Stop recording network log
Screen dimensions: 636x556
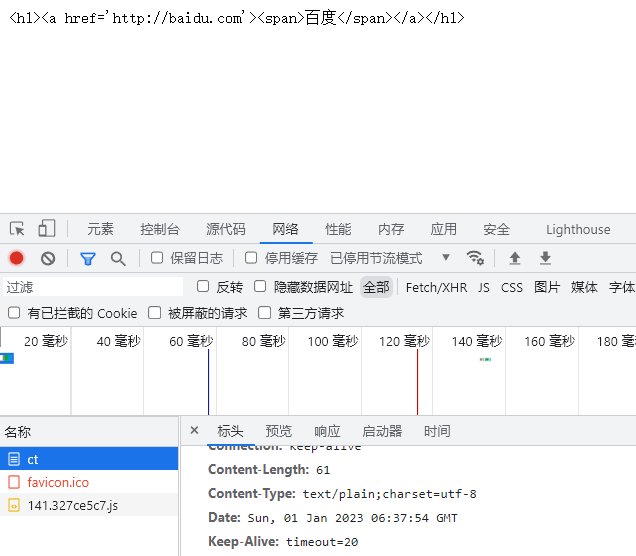(x=17, y=258)
